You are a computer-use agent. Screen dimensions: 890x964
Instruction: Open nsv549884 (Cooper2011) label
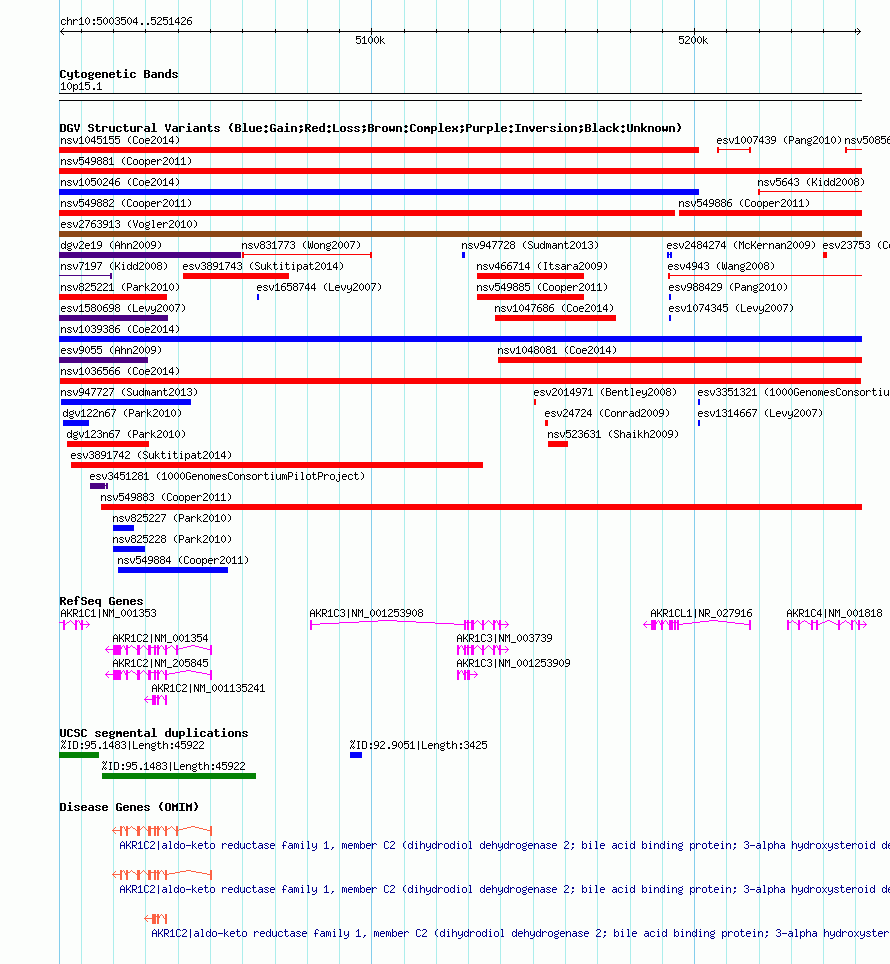tap(183, 560)
